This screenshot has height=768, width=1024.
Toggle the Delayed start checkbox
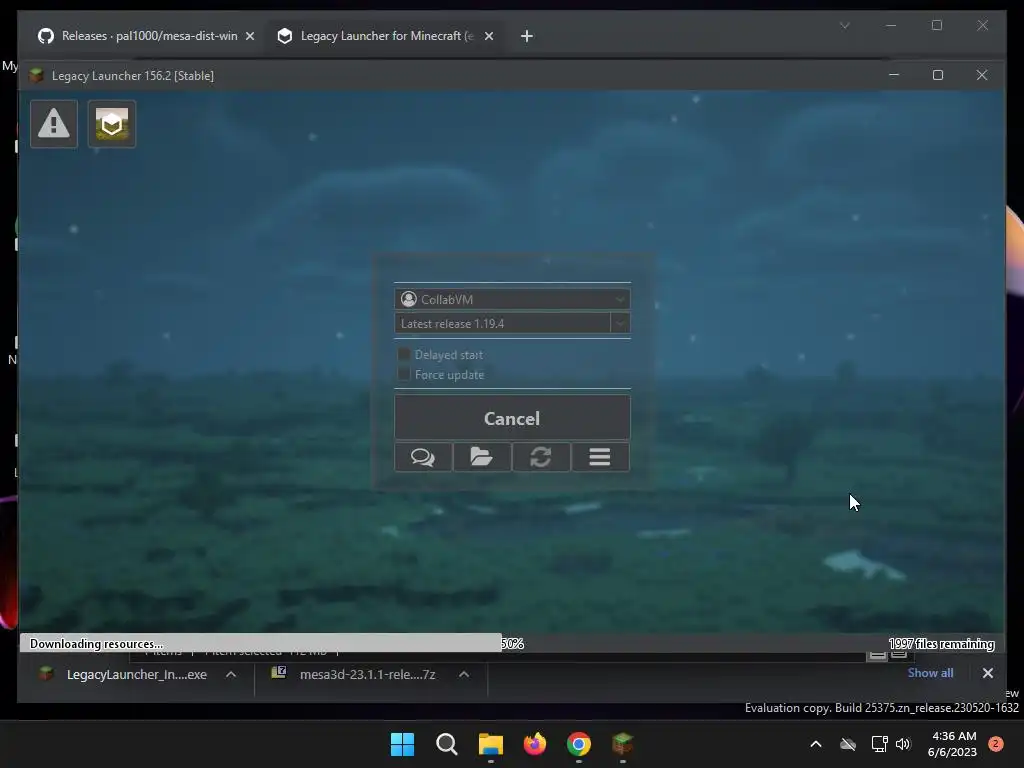[x=404, y=355]
